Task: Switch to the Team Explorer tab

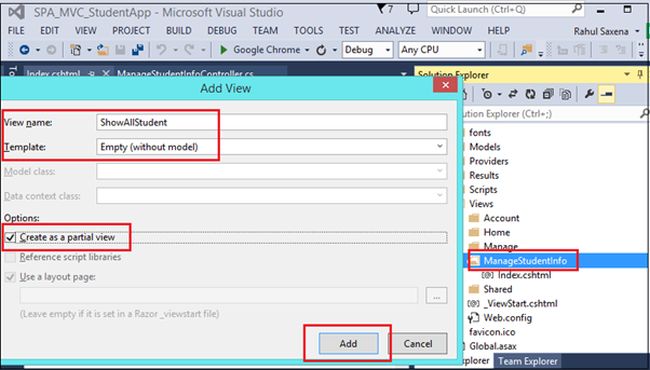Action: 528,361
